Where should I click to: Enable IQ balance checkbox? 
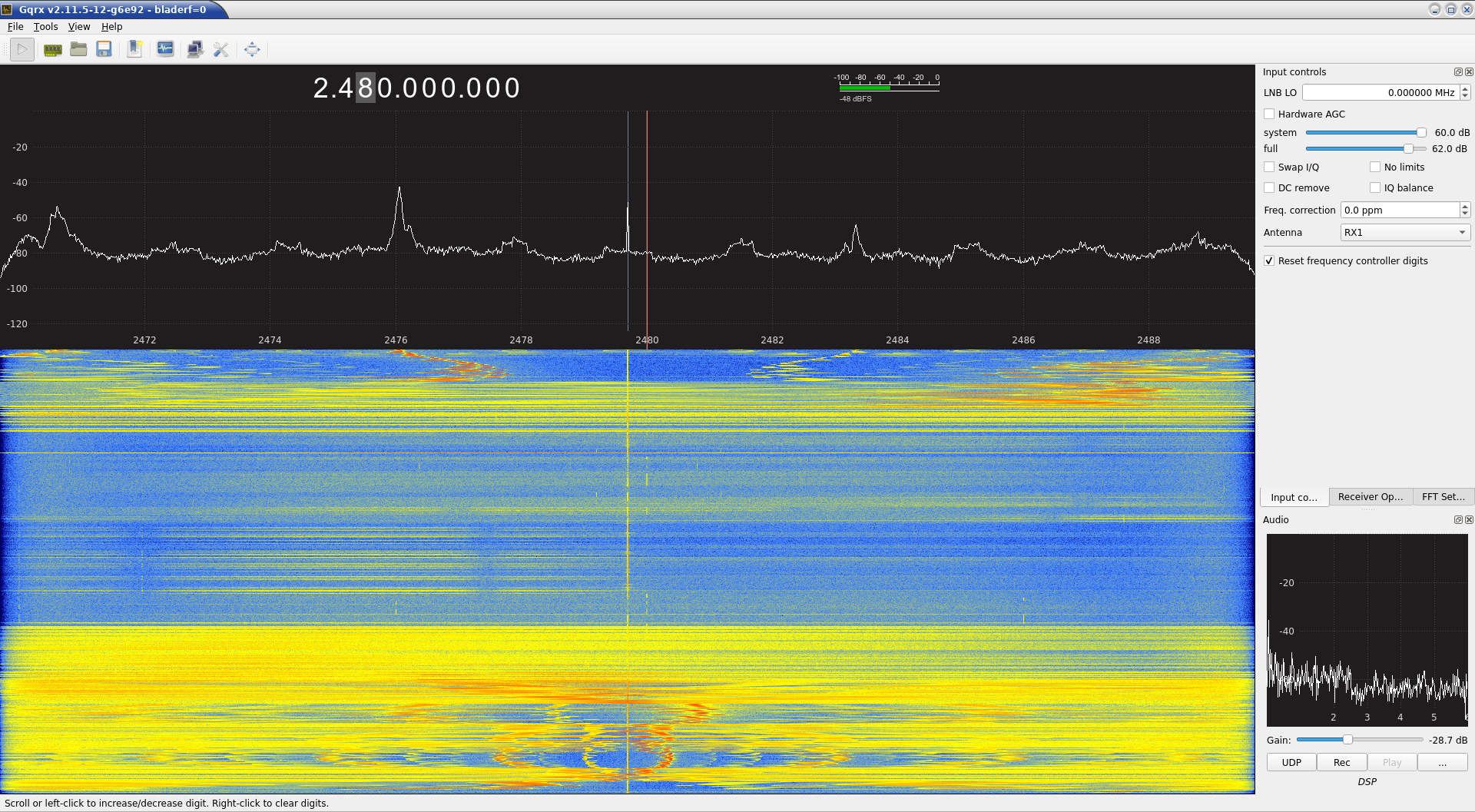pyautogui.click(x=1375, y=187)
